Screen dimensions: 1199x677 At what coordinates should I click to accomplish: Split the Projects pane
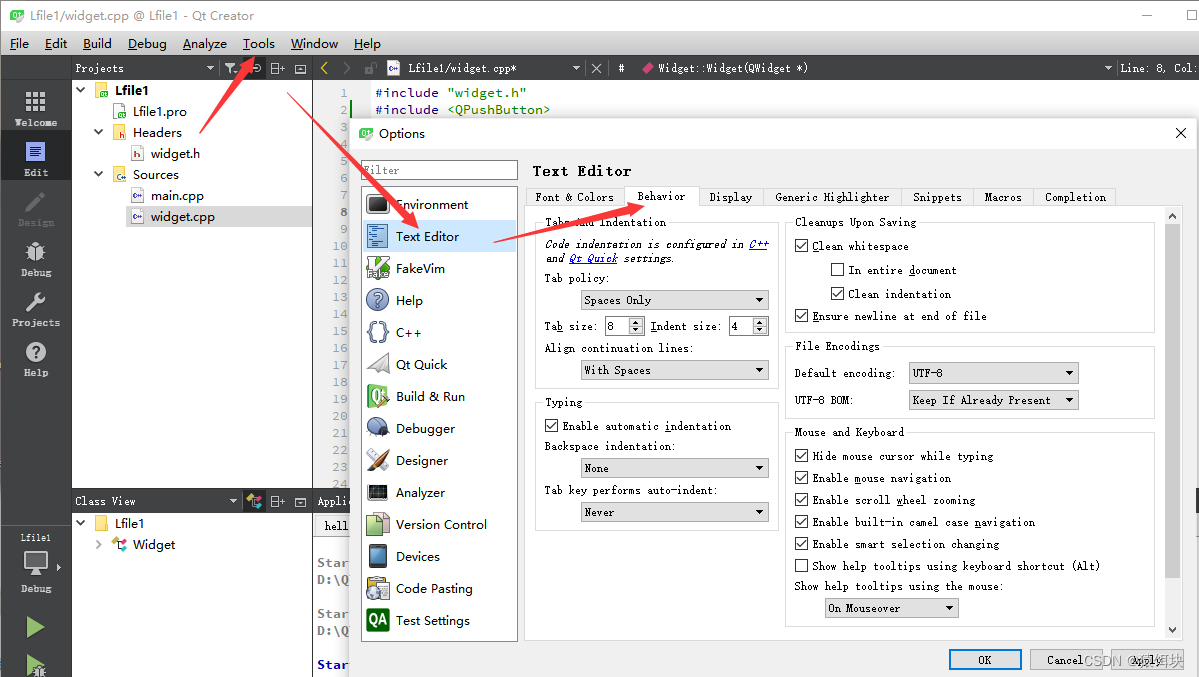[278, 68]
